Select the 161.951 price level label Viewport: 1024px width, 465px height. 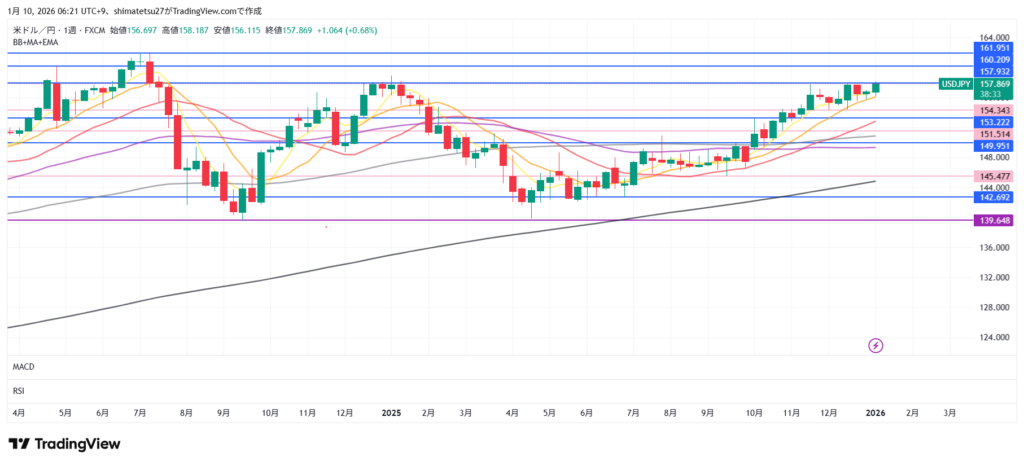point(995,47)
